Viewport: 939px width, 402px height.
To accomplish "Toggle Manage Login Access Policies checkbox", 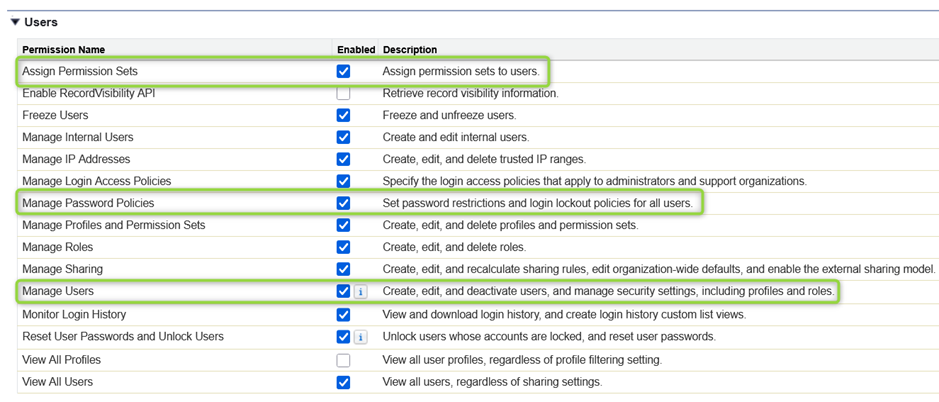I will click(344, 182).
